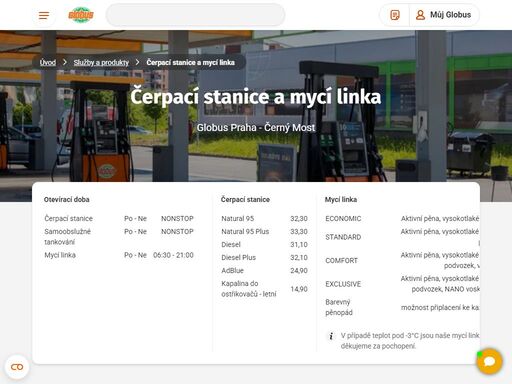Click the ECONOMIC wash program
Viewport: 512px width, 384px height.
pos(343,219)
